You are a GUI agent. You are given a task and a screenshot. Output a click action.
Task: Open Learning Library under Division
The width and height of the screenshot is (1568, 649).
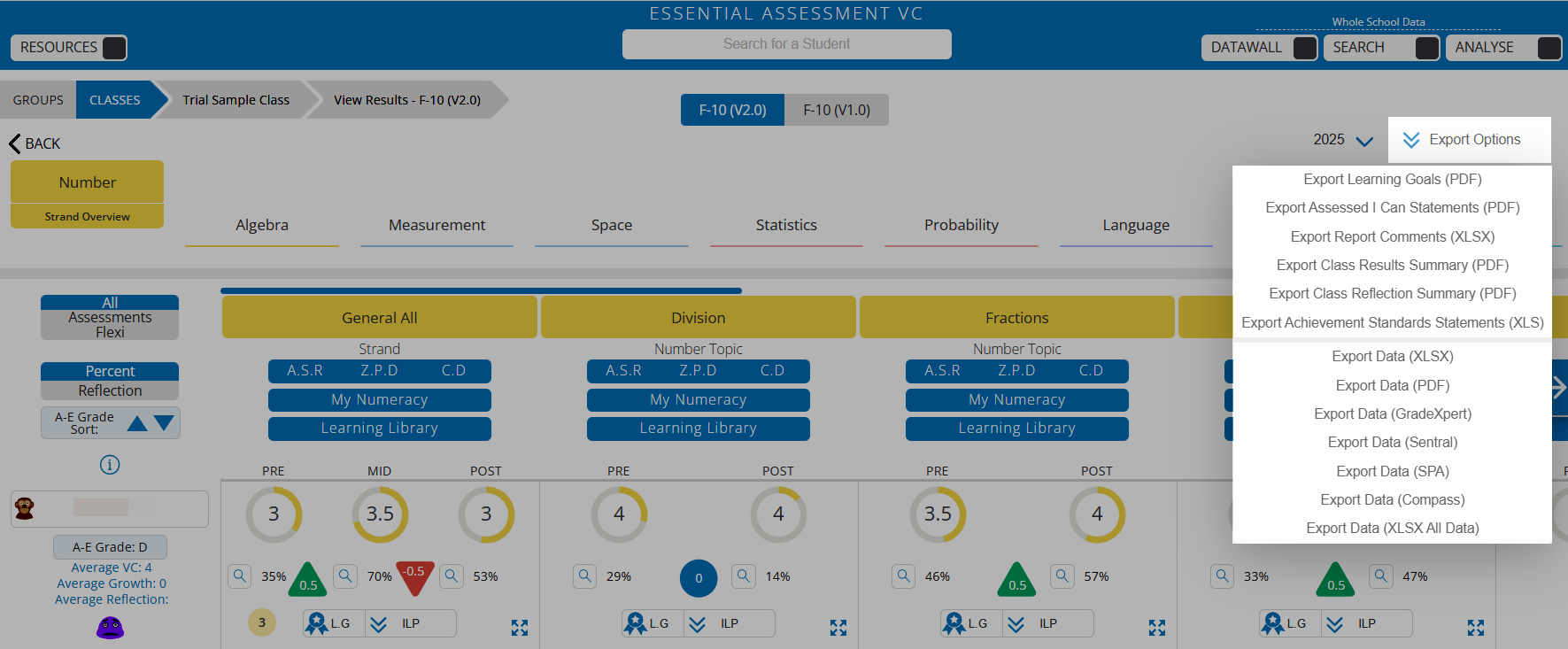coord(699,429)
